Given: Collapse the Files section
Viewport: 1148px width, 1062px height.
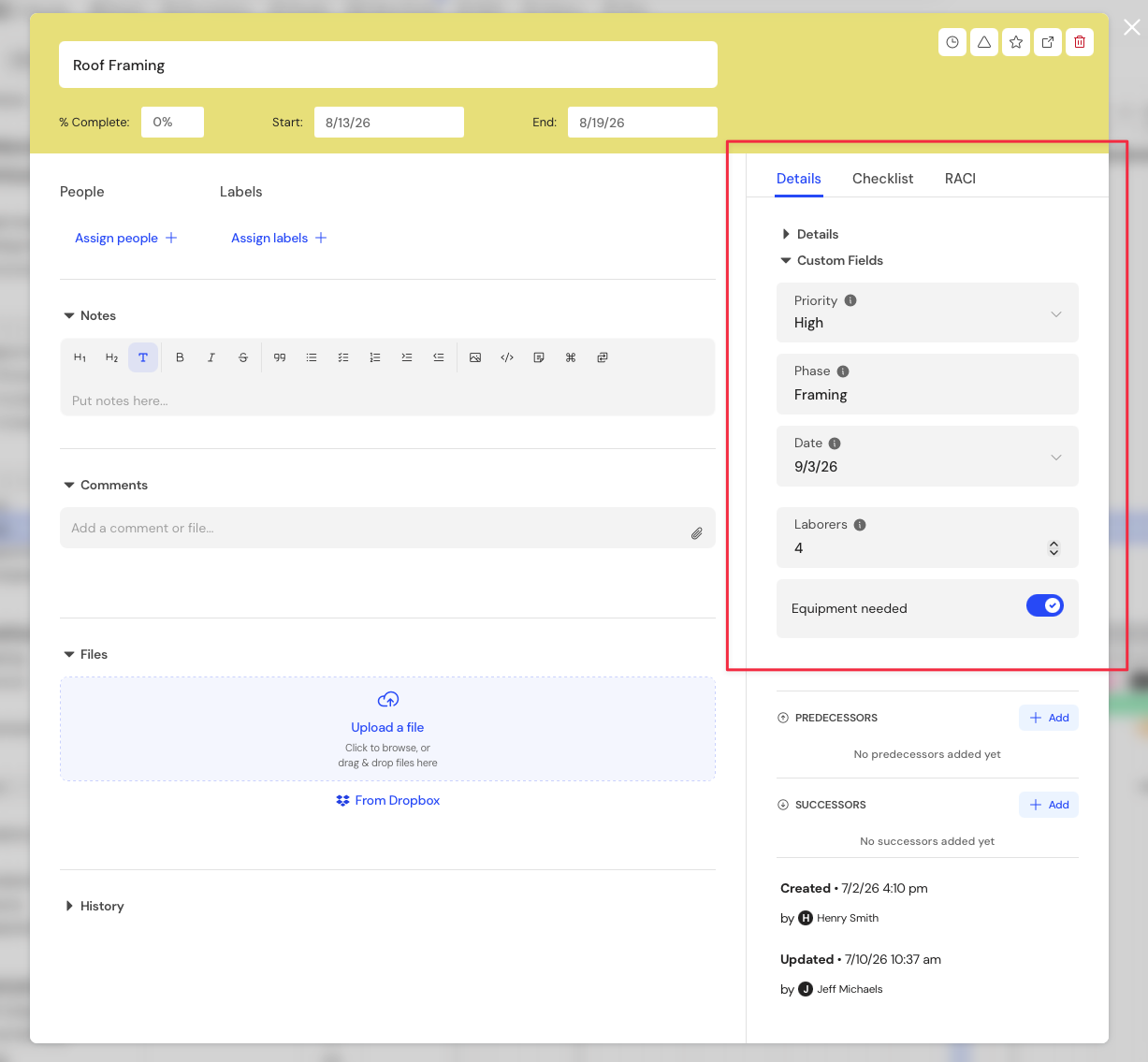Looking at the screenshot, I should (85, 654).
